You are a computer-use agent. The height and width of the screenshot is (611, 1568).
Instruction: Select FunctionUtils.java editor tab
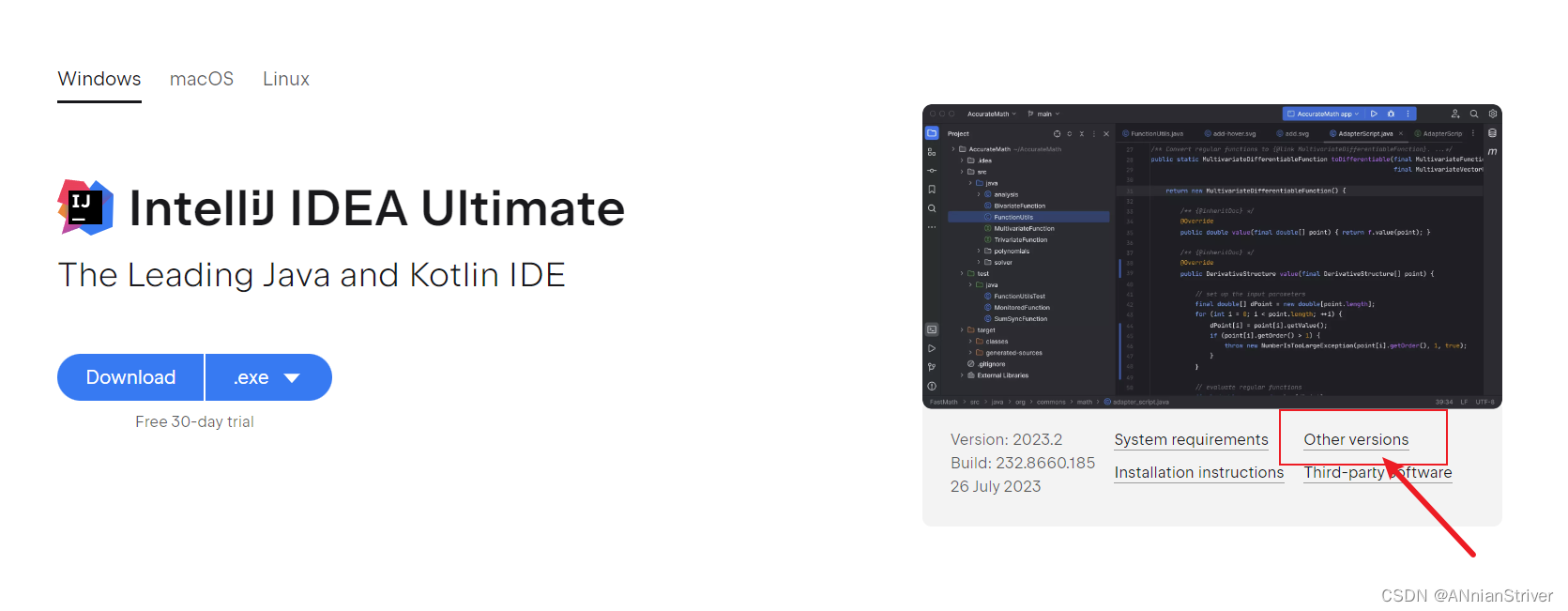1153,134
